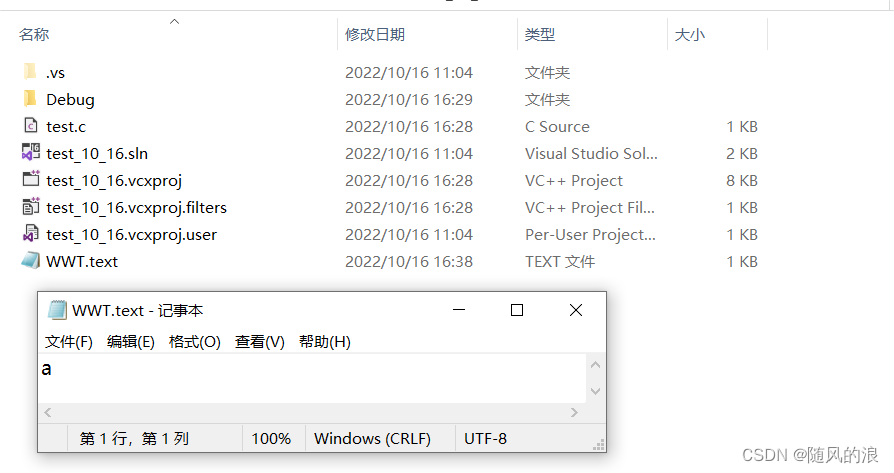Click the Notepad title bar icon
Screen dimensions: 894x473
pos(57,310)
